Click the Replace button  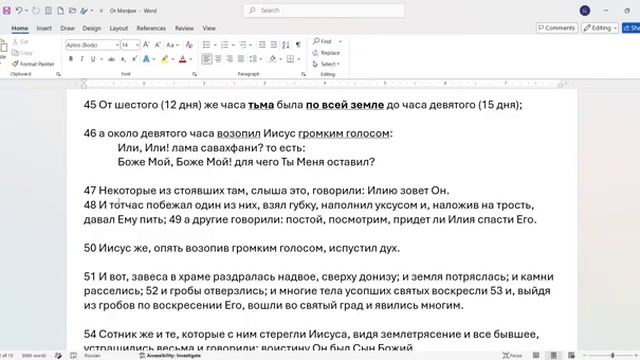tap(326, 53)
